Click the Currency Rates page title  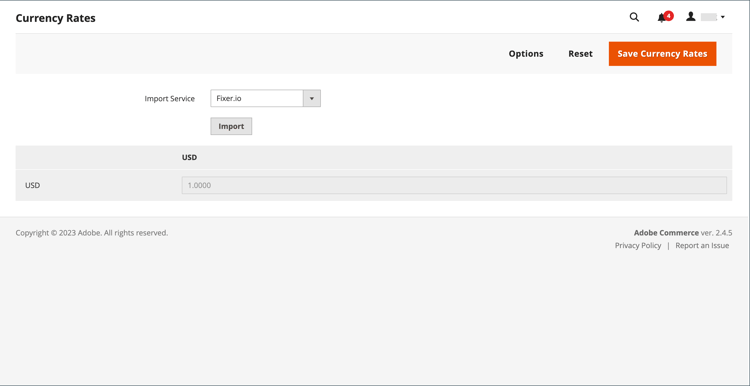[55, 18]
